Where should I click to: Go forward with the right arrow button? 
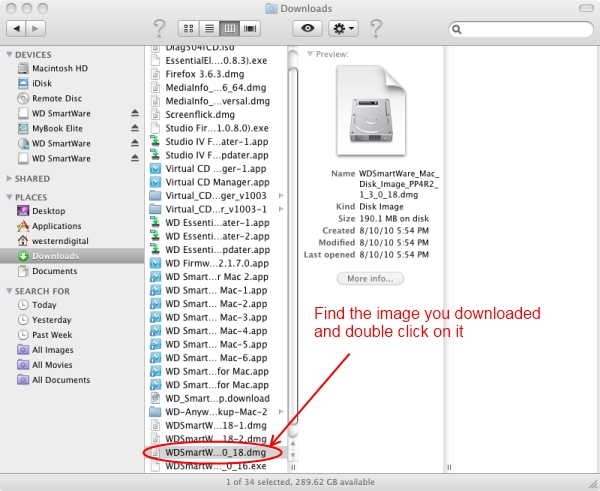pyautogui.click(x=36, y=28)
